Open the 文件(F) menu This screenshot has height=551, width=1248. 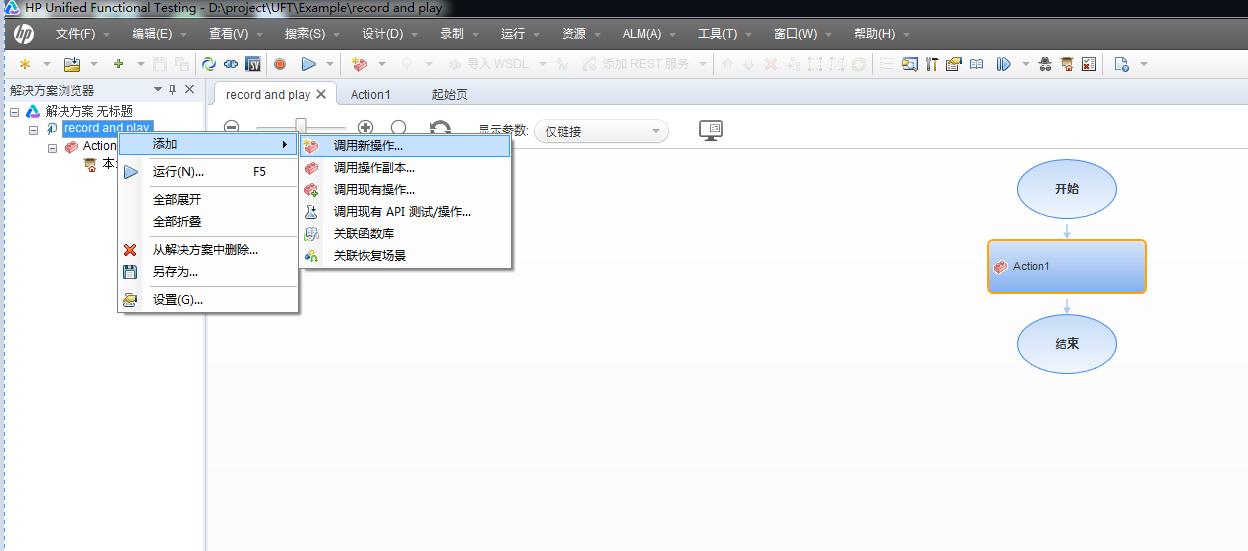tap(75, 34)
